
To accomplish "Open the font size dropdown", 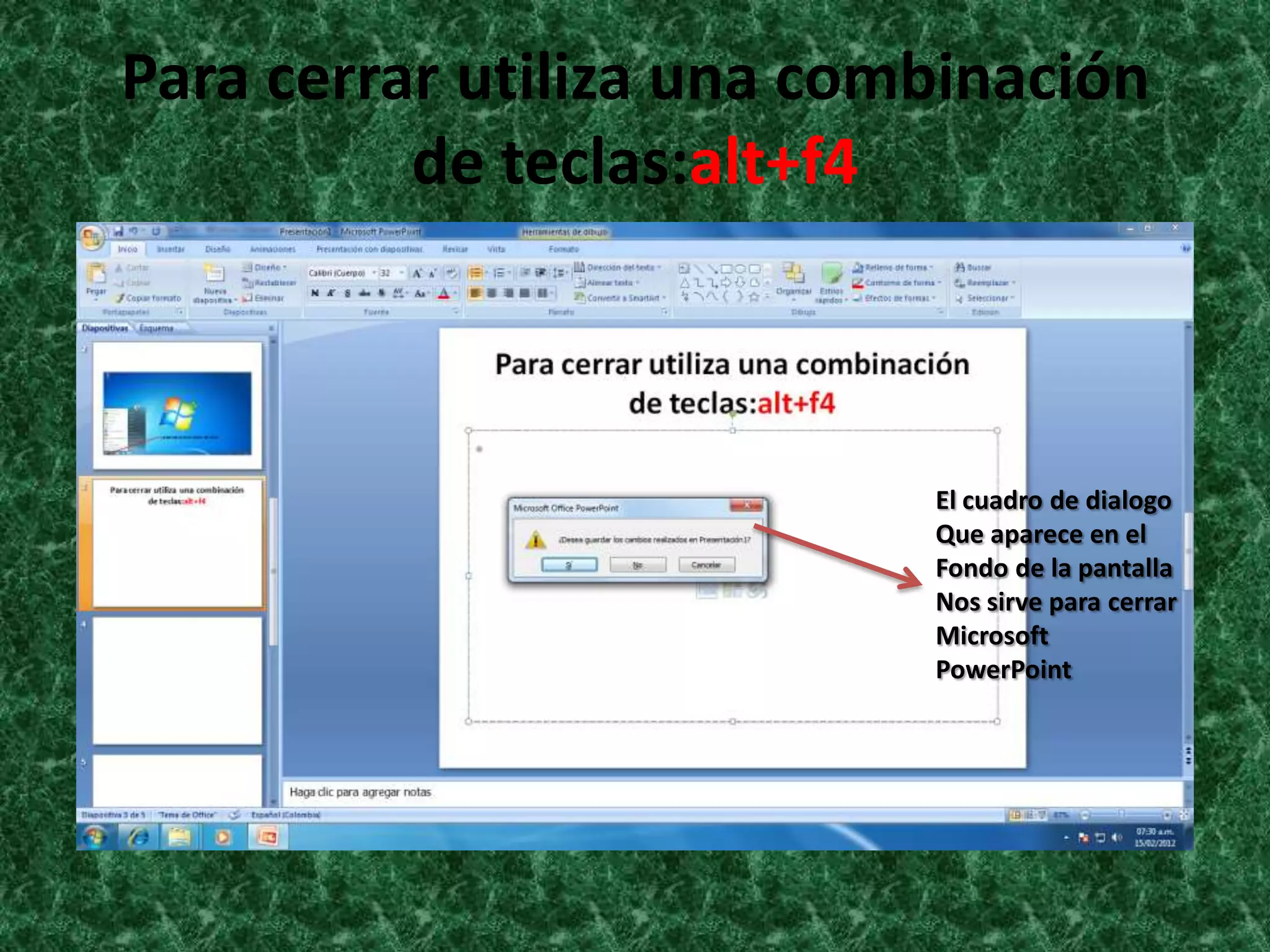I will (x=402, y=273).
